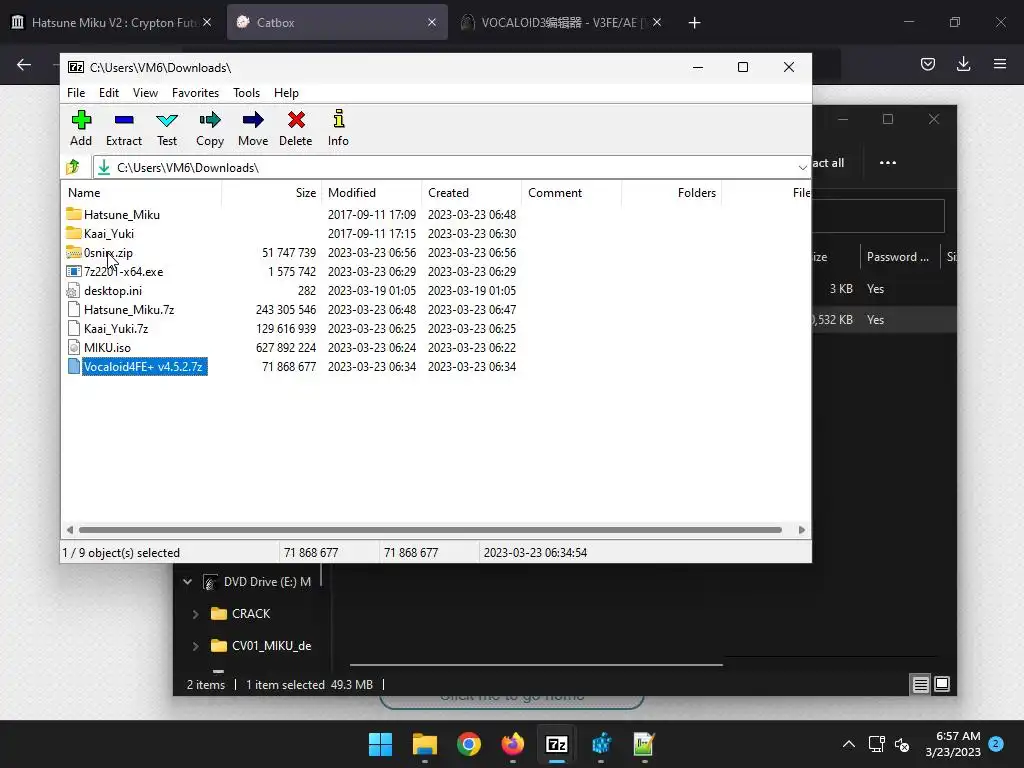Switch Explorer to large icons view

pyautogui.click(x=942, y=684)
